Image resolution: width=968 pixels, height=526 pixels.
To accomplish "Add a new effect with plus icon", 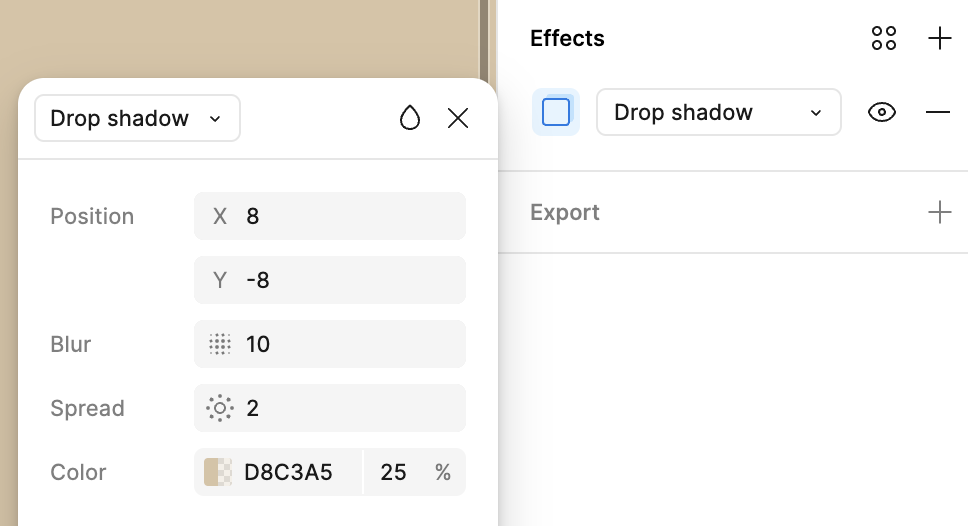I will pos(940,38).
